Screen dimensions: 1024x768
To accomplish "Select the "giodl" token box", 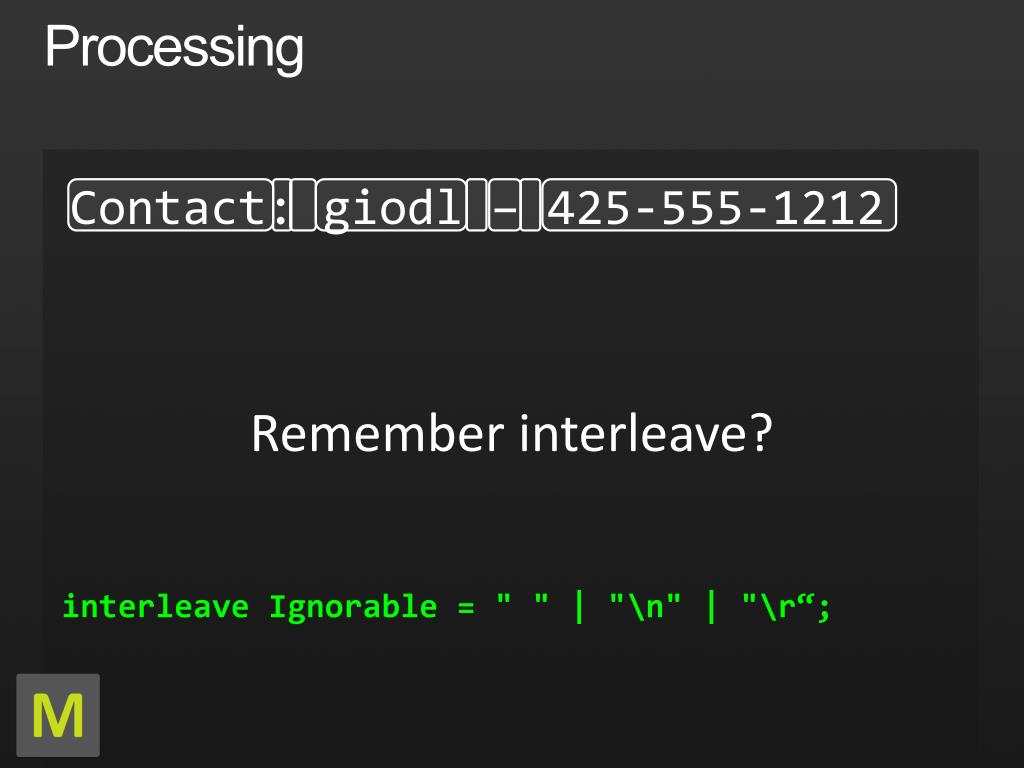I will pos(391,204).
